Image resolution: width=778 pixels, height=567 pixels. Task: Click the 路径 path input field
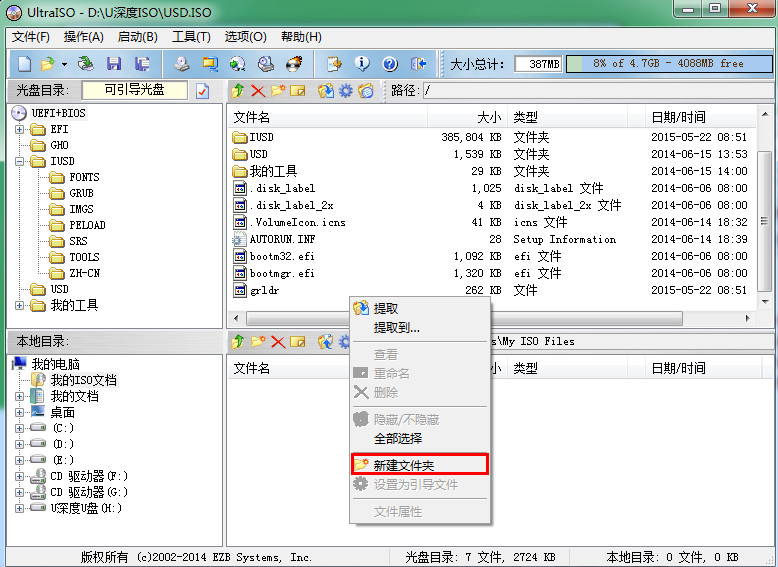(x=597, y=91)
